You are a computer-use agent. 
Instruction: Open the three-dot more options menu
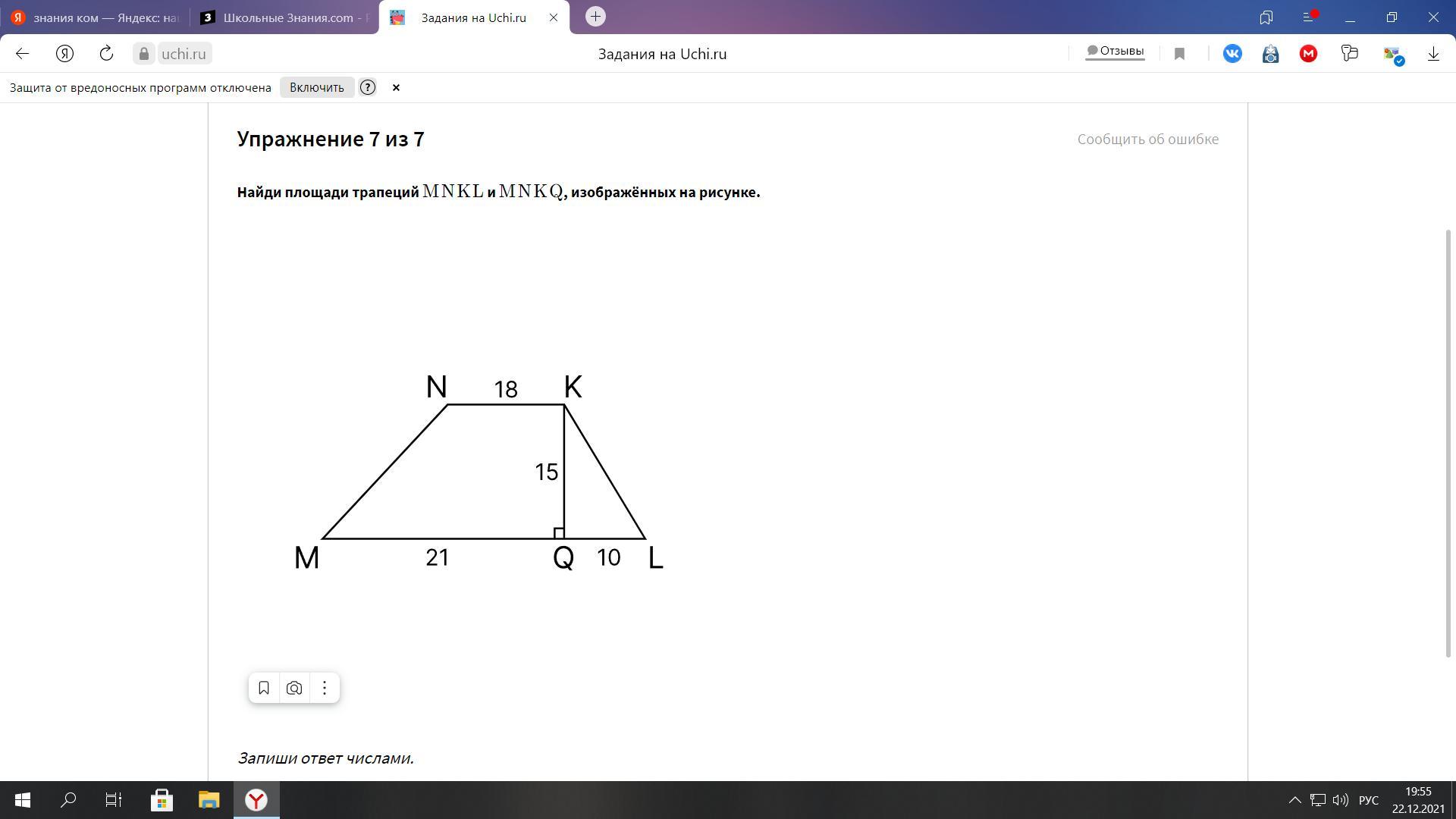[325, 688]
